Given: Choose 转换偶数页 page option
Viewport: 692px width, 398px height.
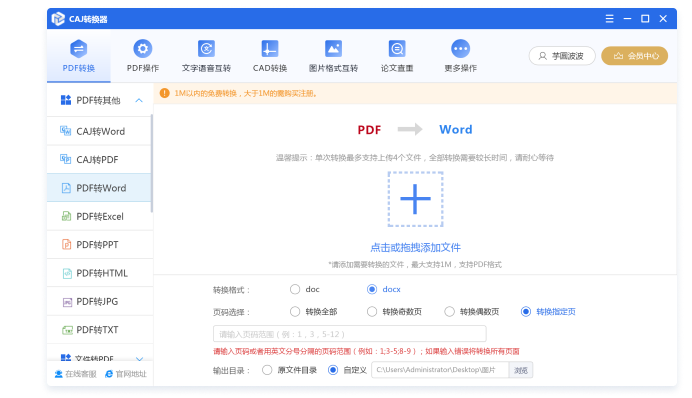Looking at the screenshot, I should pyautogui.click(x=449, y=312).
